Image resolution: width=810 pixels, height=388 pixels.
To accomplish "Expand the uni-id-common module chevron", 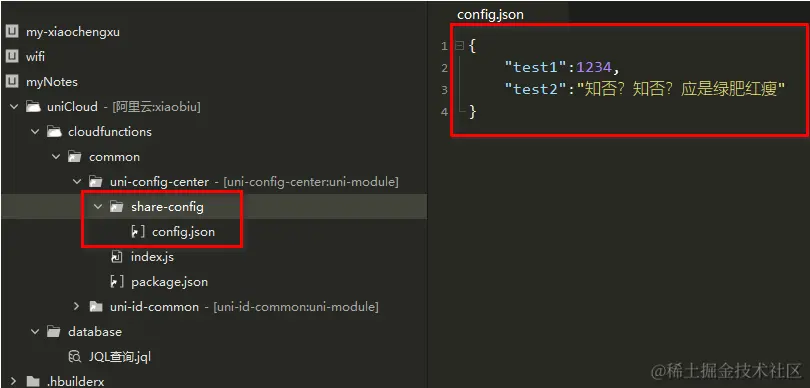I will [76, 306].
